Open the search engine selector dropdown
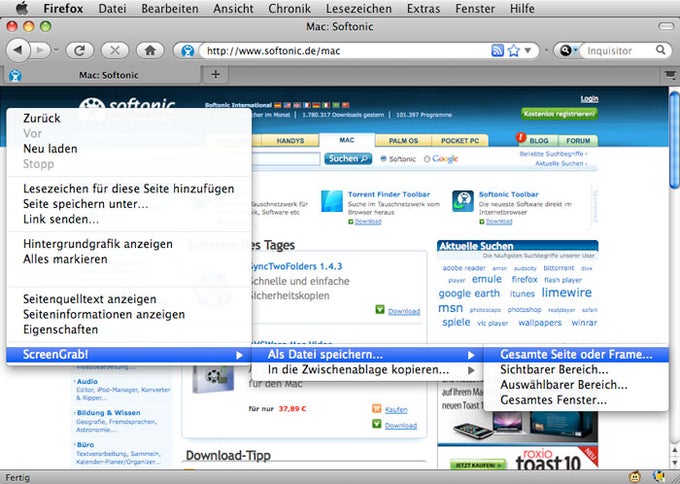Viewport: 680px width, 484px height. click(x=567, y=50)
